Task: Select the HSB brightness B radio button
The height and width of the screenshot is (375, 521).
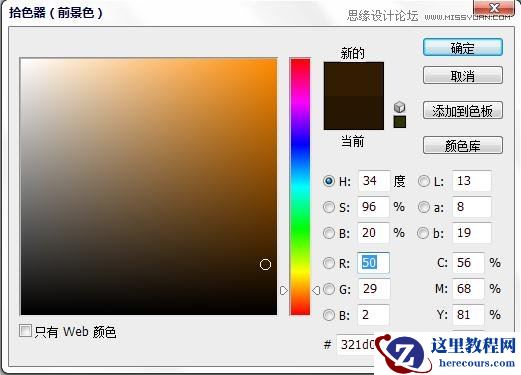Action: (x=329, y=233)
